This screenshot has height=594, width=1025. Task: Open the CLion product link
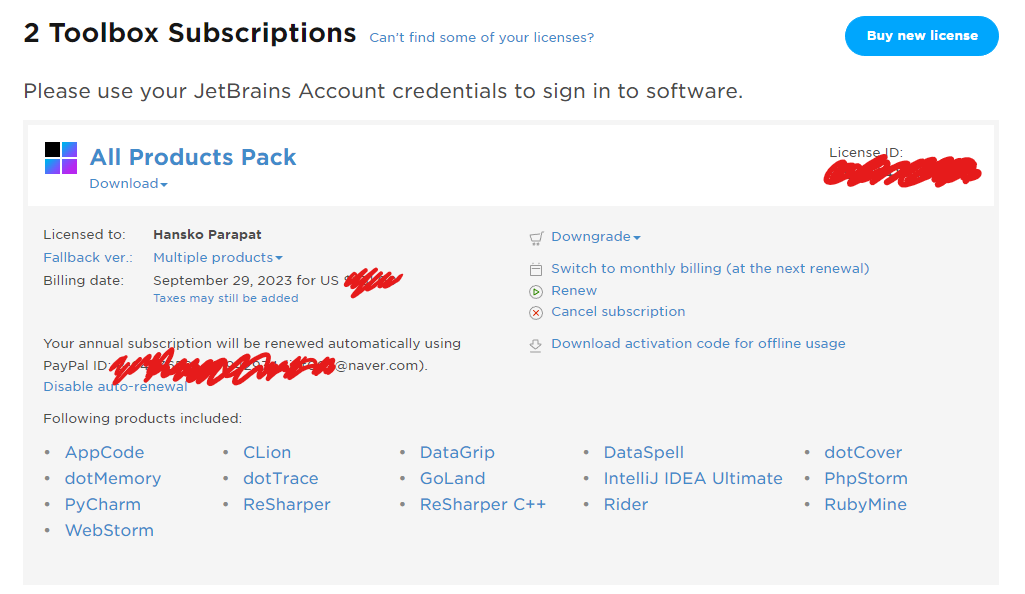267,452
